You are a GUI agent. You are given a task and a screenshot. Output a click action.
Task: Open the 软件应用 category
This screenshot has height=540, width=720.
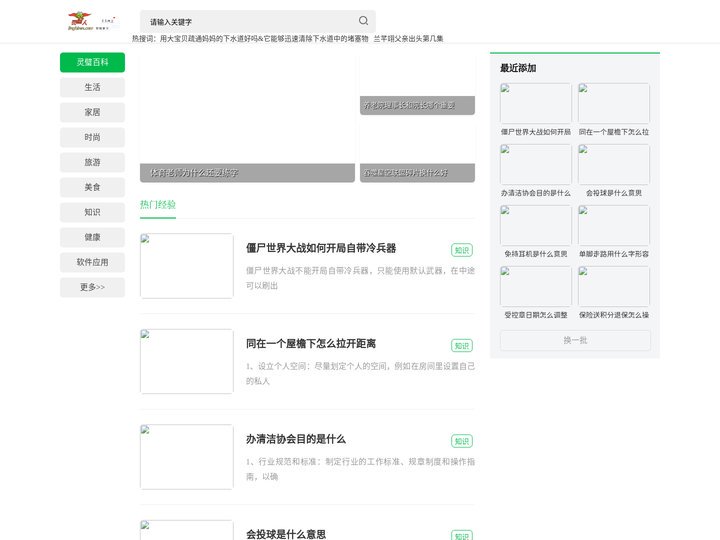(x=92, y=262)
